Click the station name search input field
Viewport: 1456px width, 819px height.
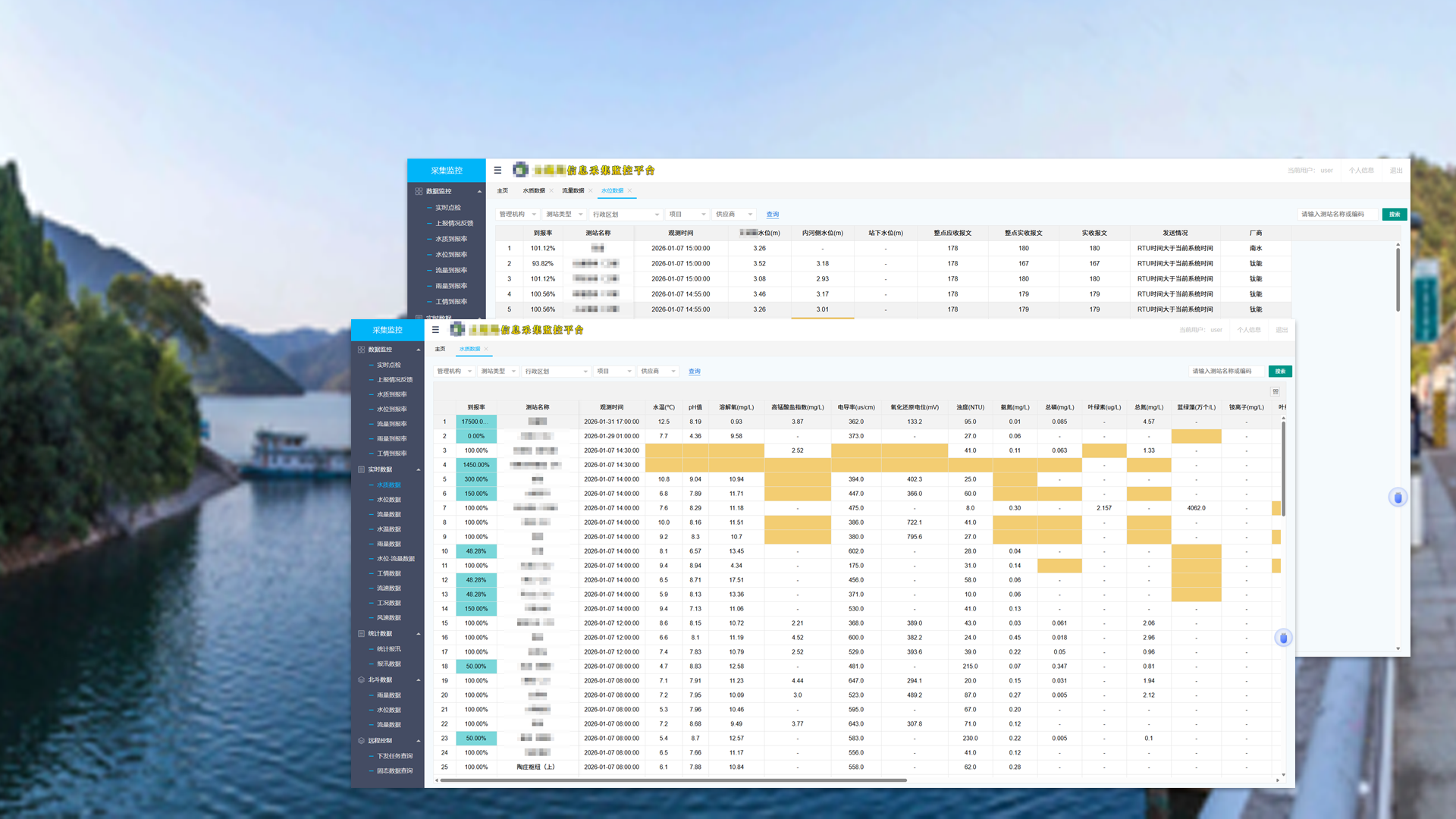(1225, 372)
